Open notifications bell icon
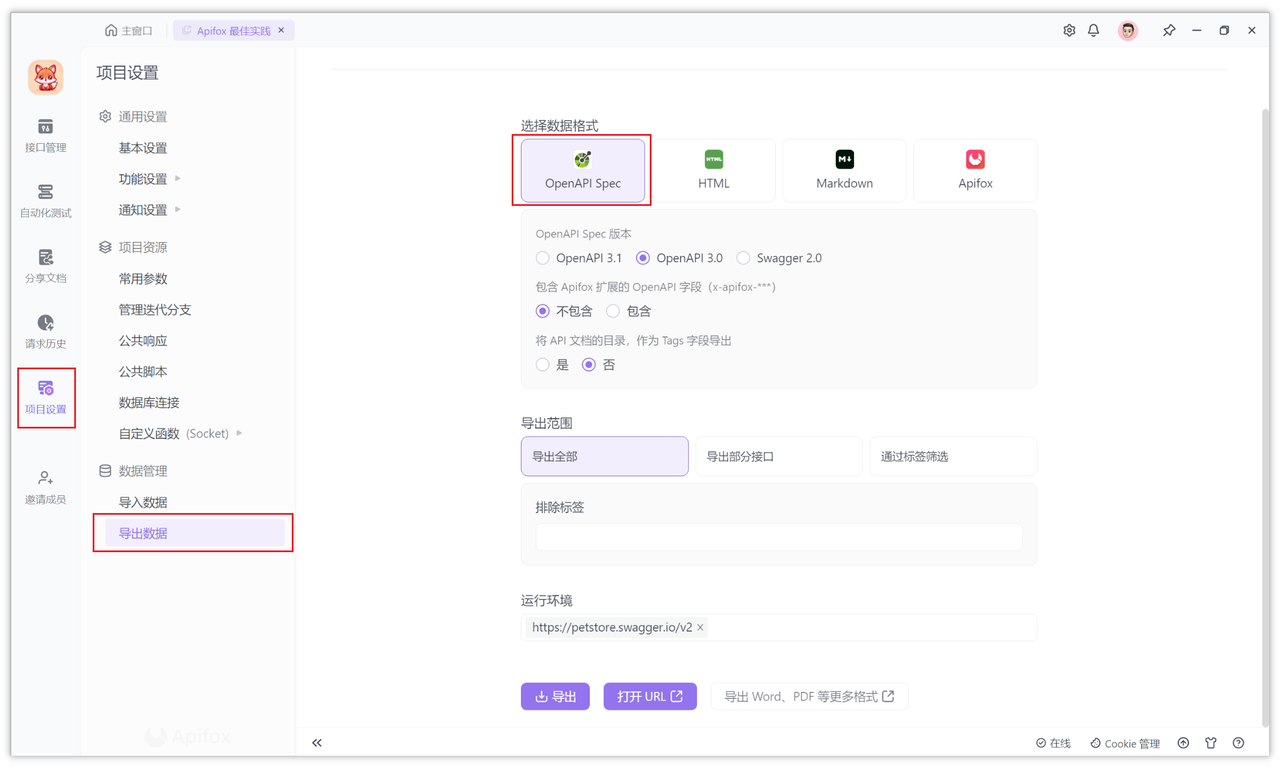Image resolution: width=1280 pixels, height=769 pixels. point(1094,31)
